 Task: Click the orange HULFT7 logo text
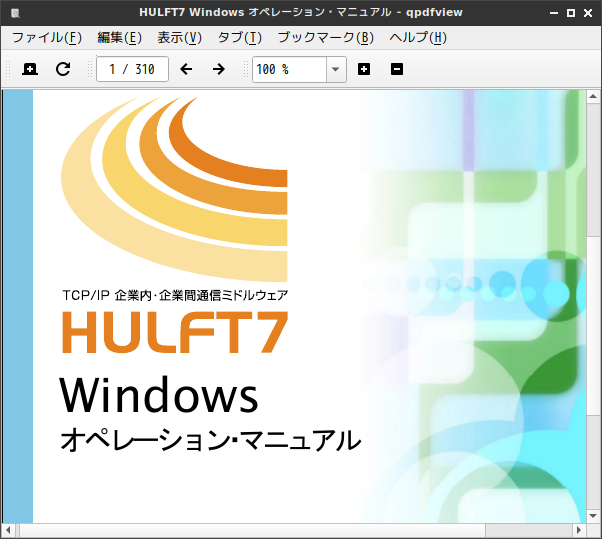coord(175,332)
